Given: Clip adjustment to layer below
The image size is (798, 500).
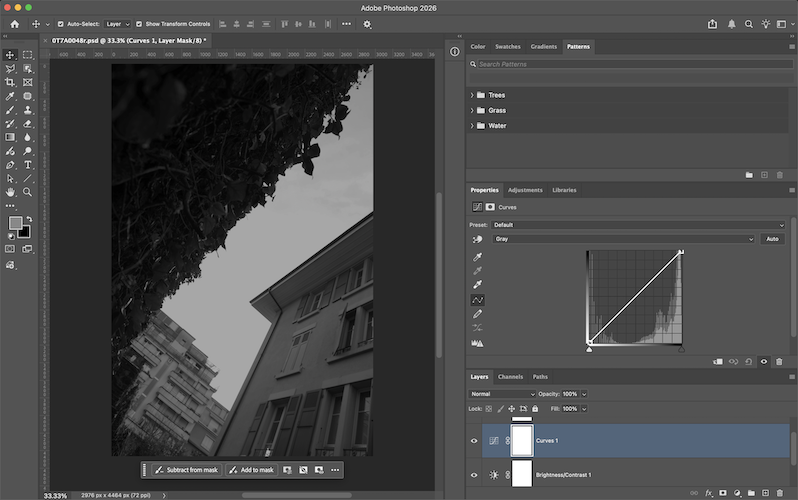Looking at the screenshot, I should click(718, 362).
